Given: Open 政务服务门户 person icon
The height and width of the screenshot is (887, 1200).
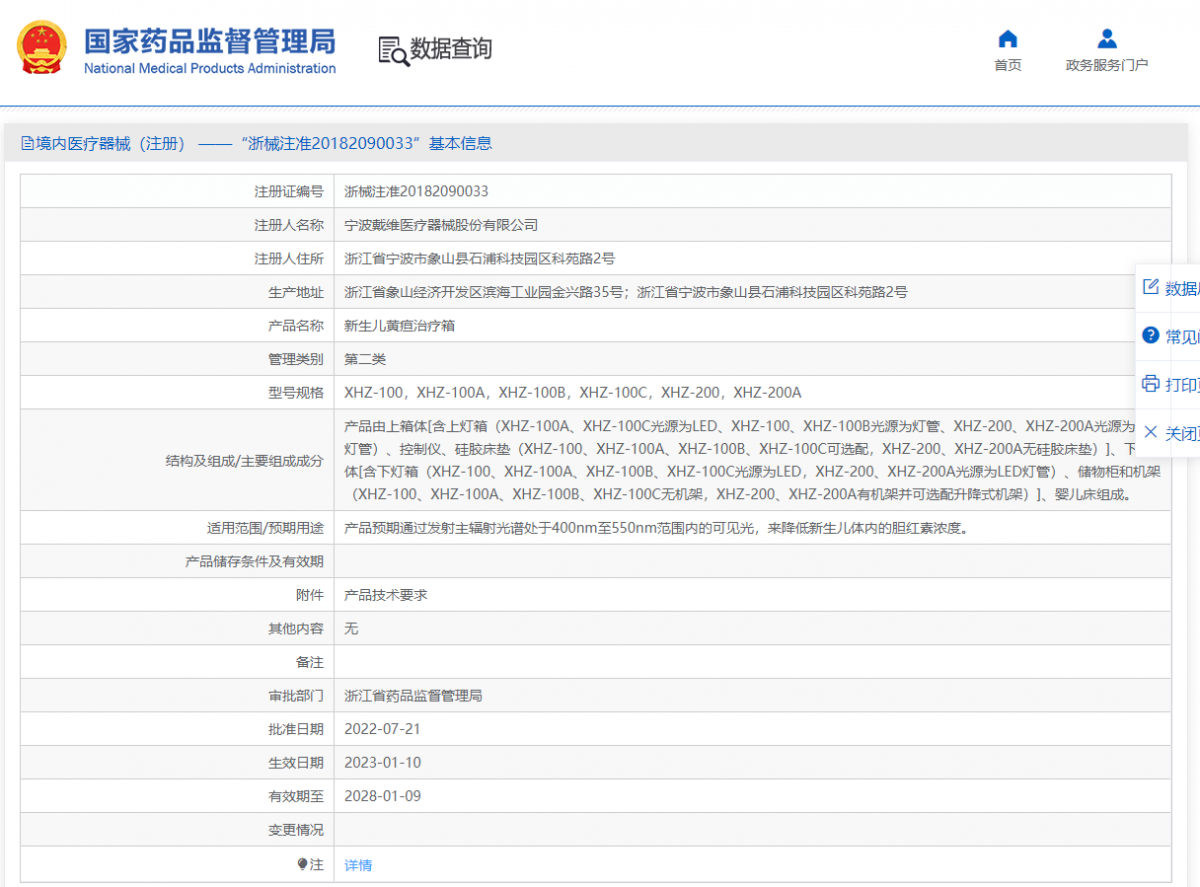Looking at the screenshot, I should [x=1107, y=39].
